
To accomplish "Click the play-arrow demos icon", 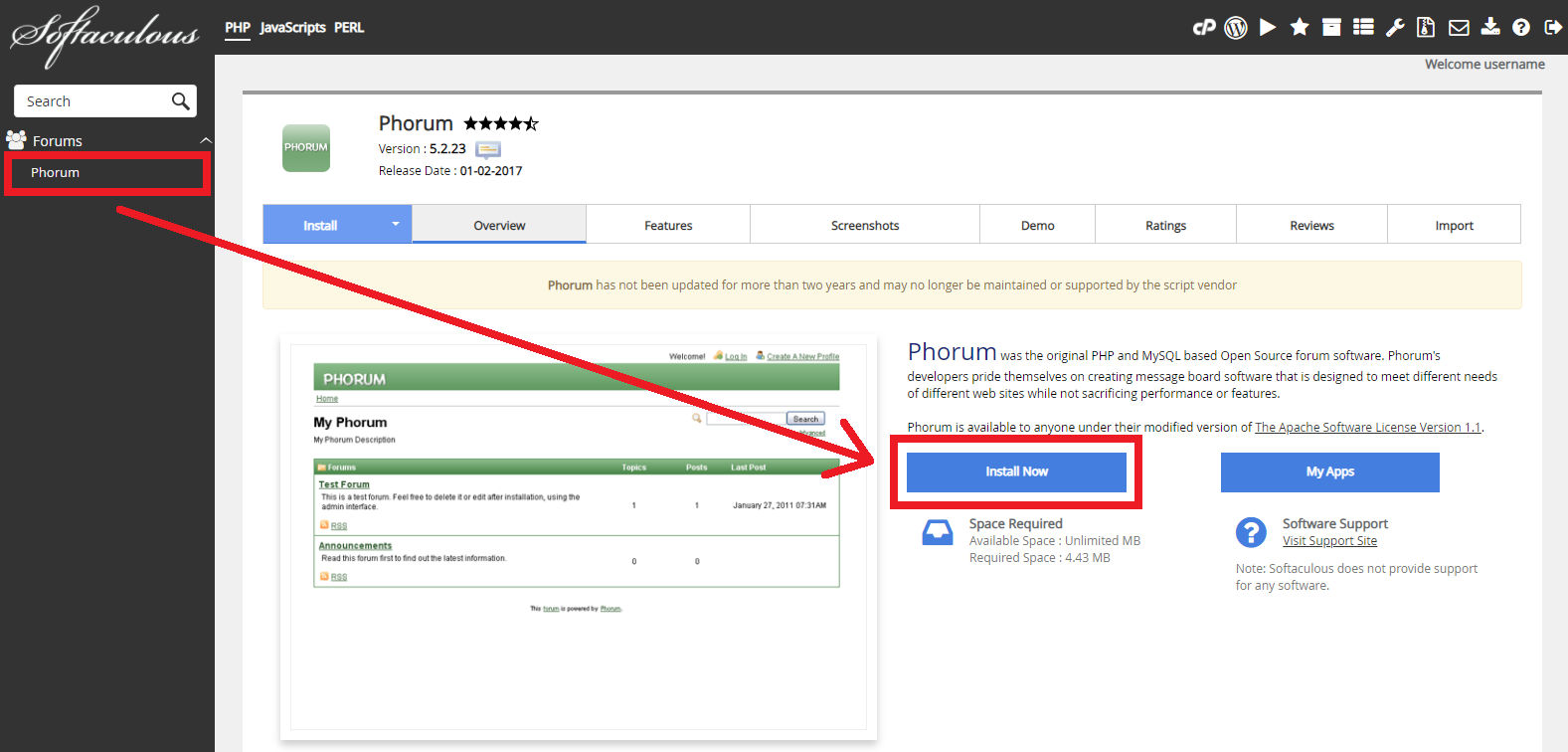I will (x=1268, y=28).
